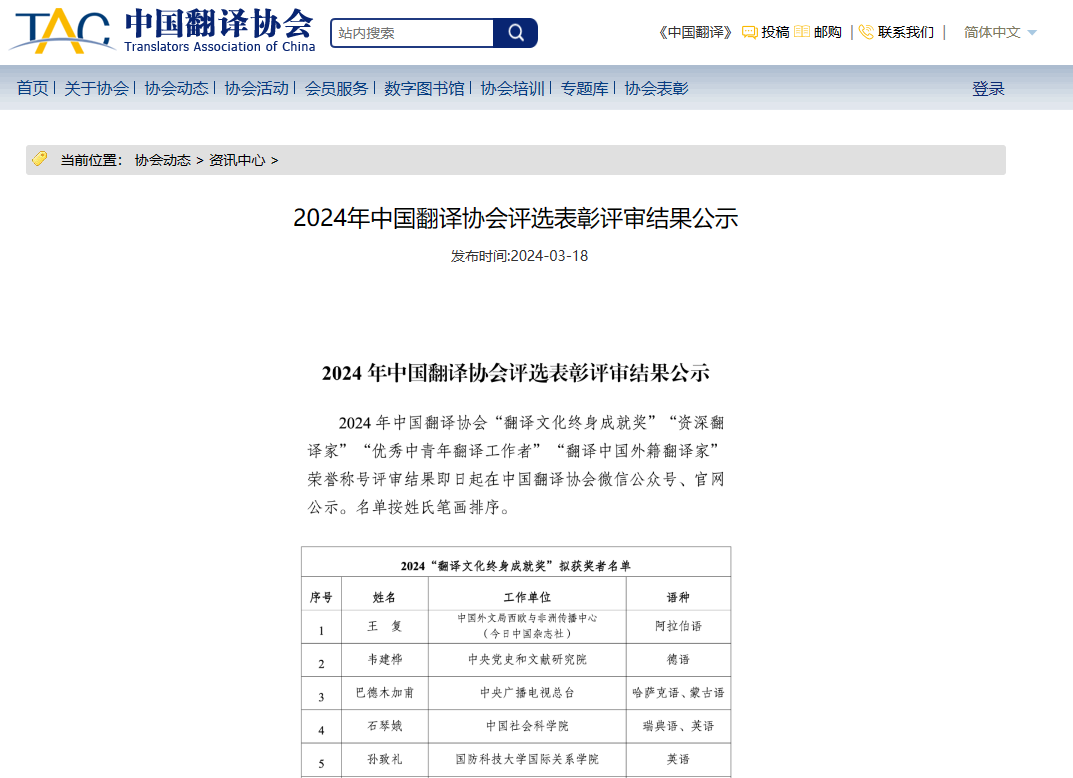The width and height of the screenshot is (1073, 778).
Task: Click the yellow tag icon in breadcrumb
Action: pyautogui.click(x=40, y=159)
